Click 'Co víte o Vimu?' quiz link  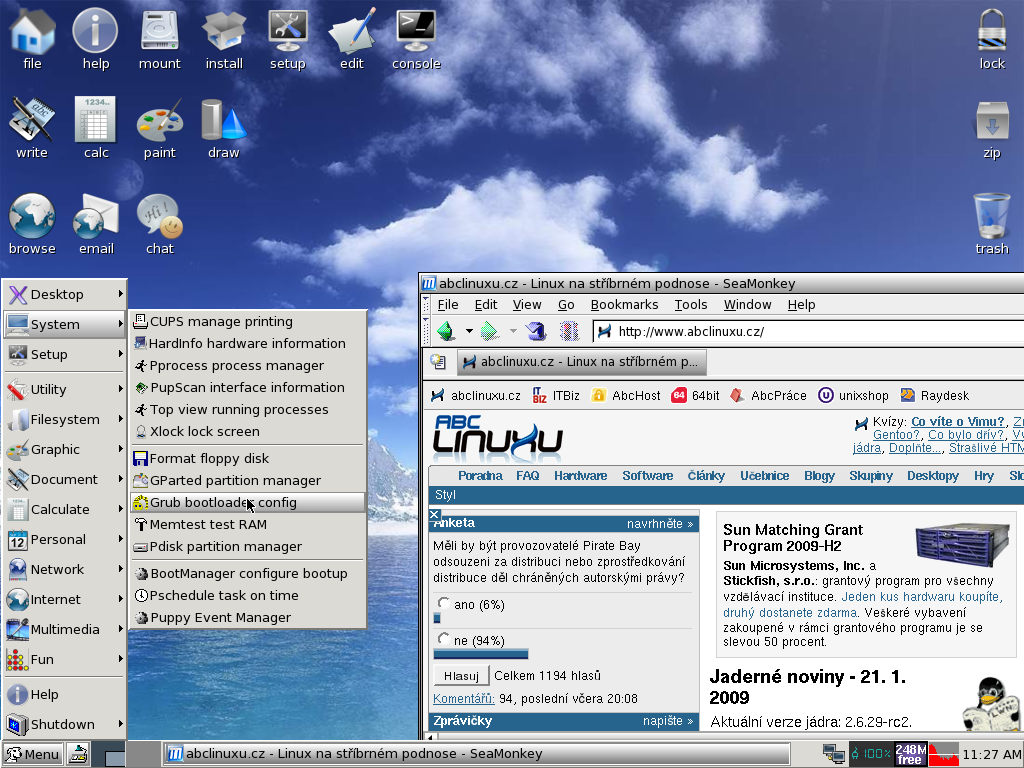[957, 422]
